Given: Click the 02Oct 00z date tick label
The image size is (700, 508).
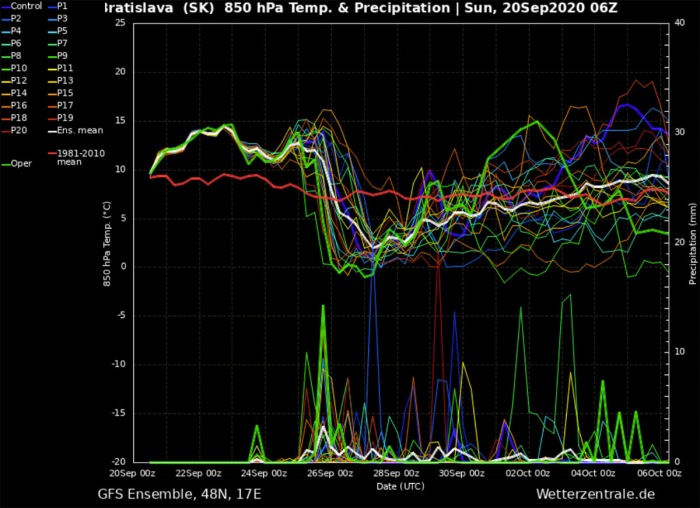Looking at the screenshot, I should tap(527, 473).
